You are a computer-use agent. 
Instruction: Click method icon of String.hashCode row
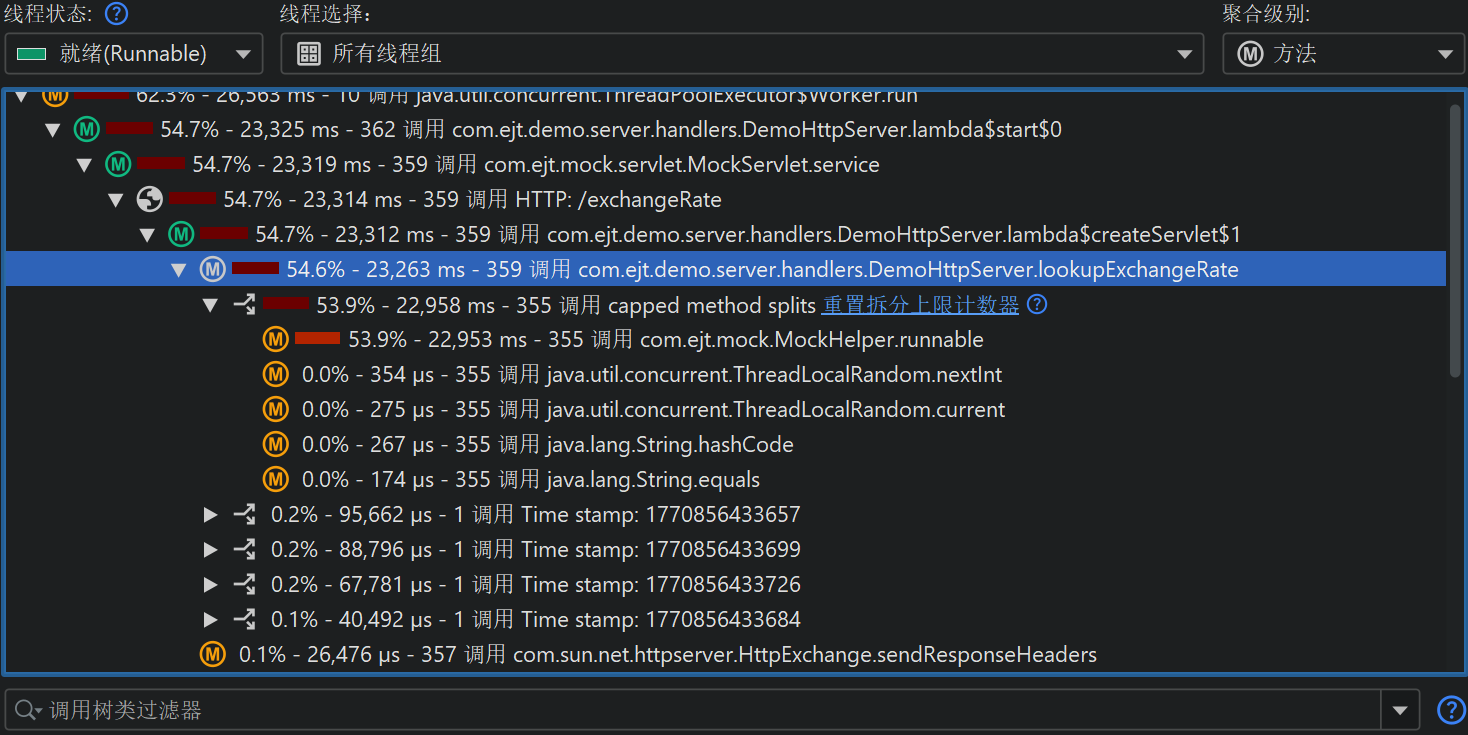(x=275, y=444)
